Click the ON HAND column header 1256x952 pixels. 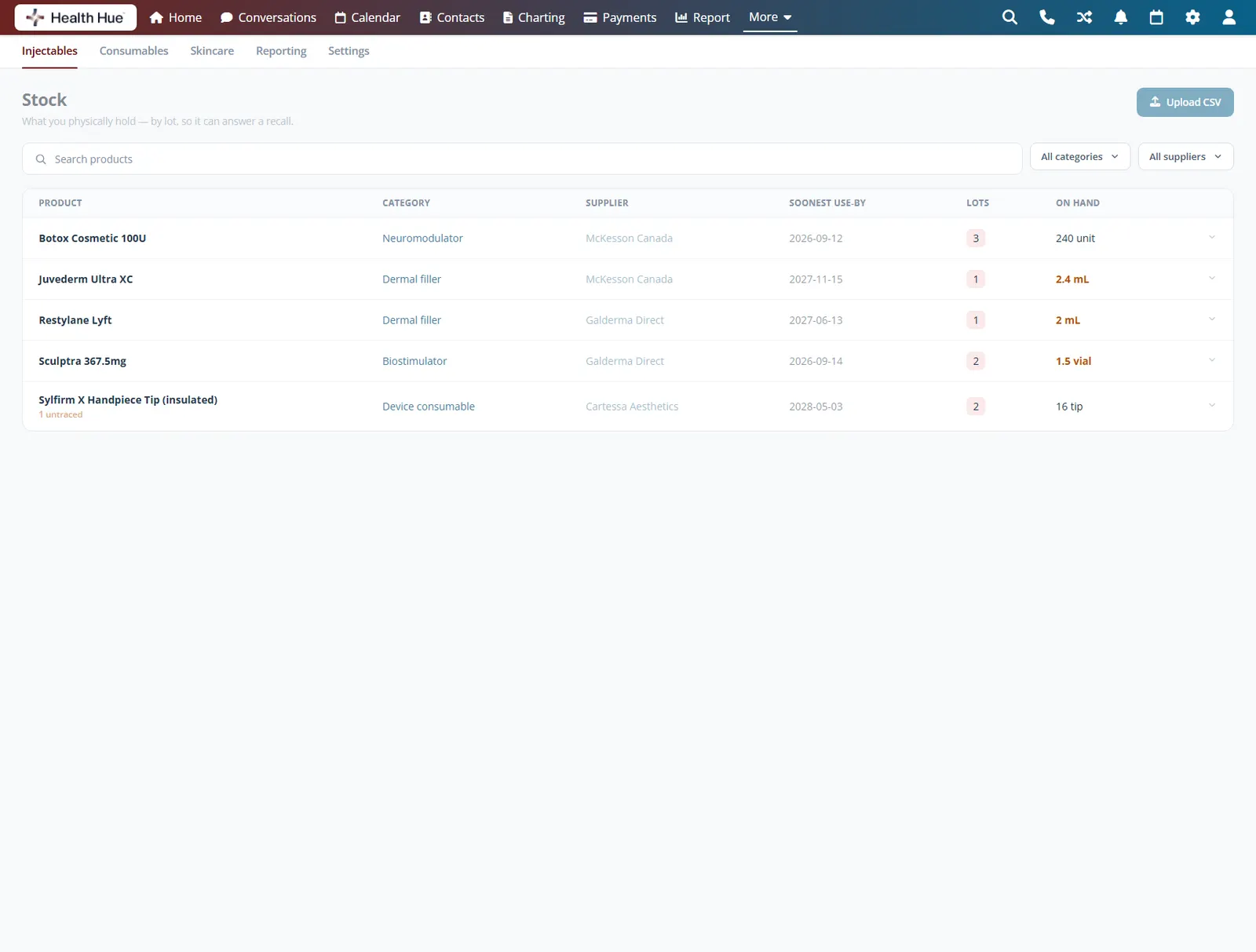coord(1078,202)
